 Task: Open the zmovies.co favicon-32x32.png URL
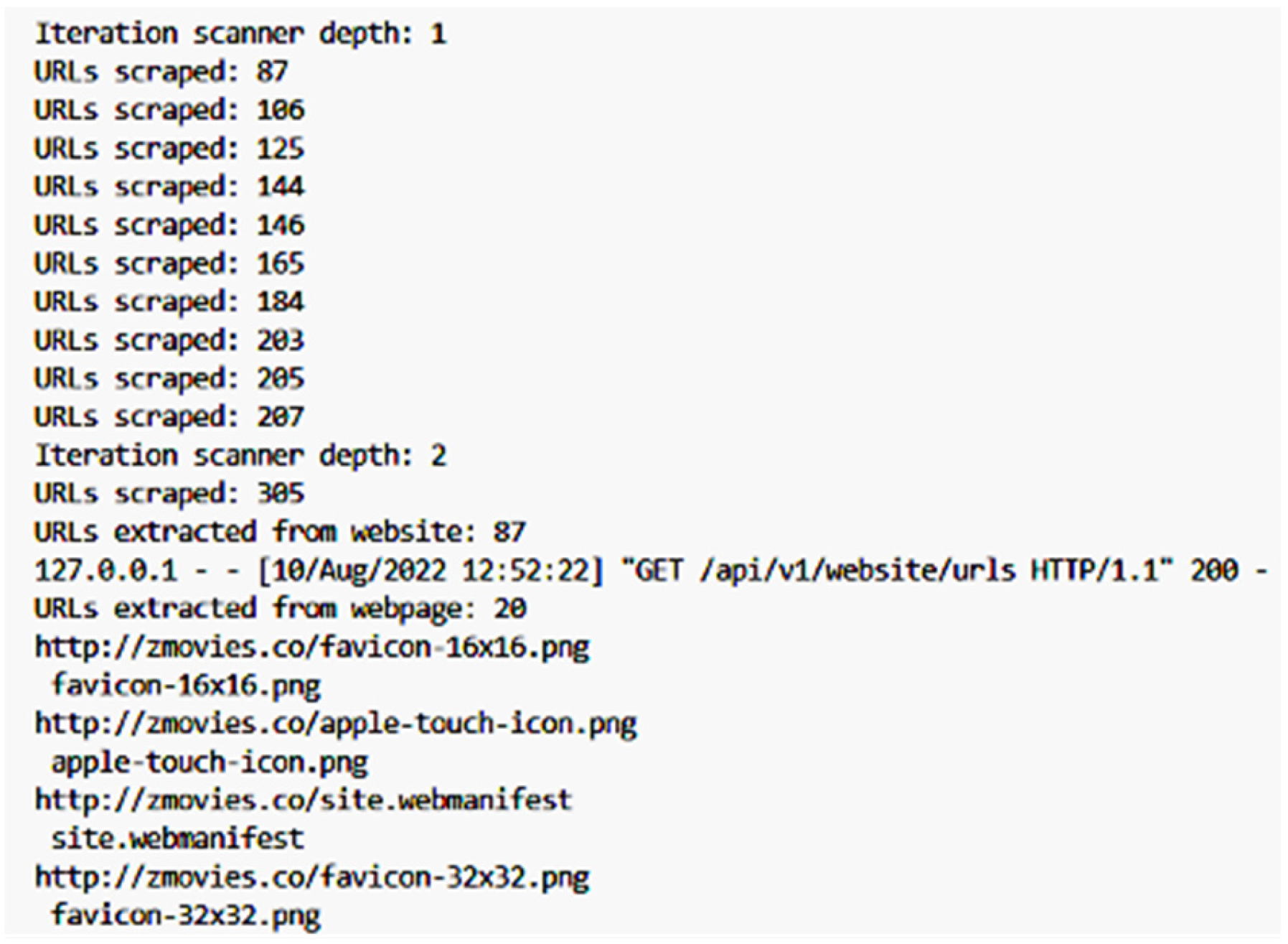click(x=312, y=877)
